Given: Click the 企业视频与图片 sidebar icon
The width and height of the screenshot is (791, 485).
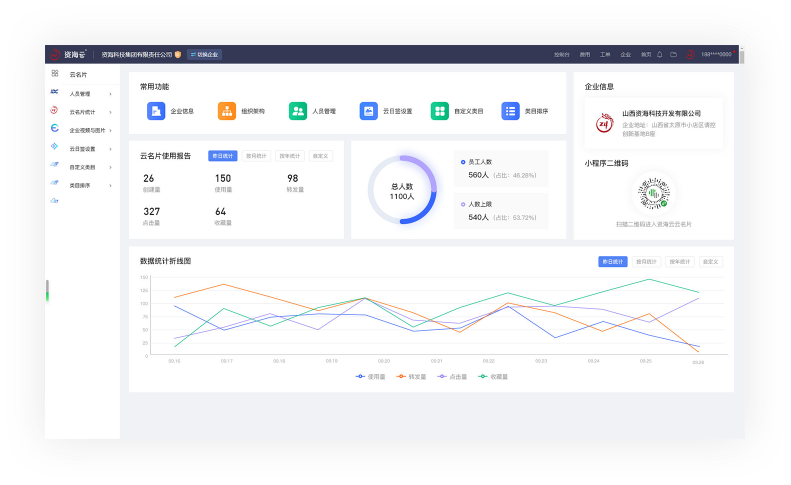Looking at the screenshot, I should (x=54, y=128).
